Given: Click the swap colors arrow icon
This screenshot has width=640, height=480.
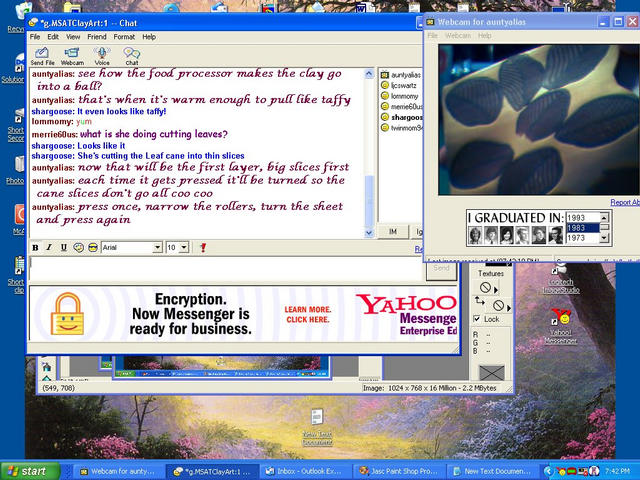Looking at the screenshot, I should pos(480,301).
